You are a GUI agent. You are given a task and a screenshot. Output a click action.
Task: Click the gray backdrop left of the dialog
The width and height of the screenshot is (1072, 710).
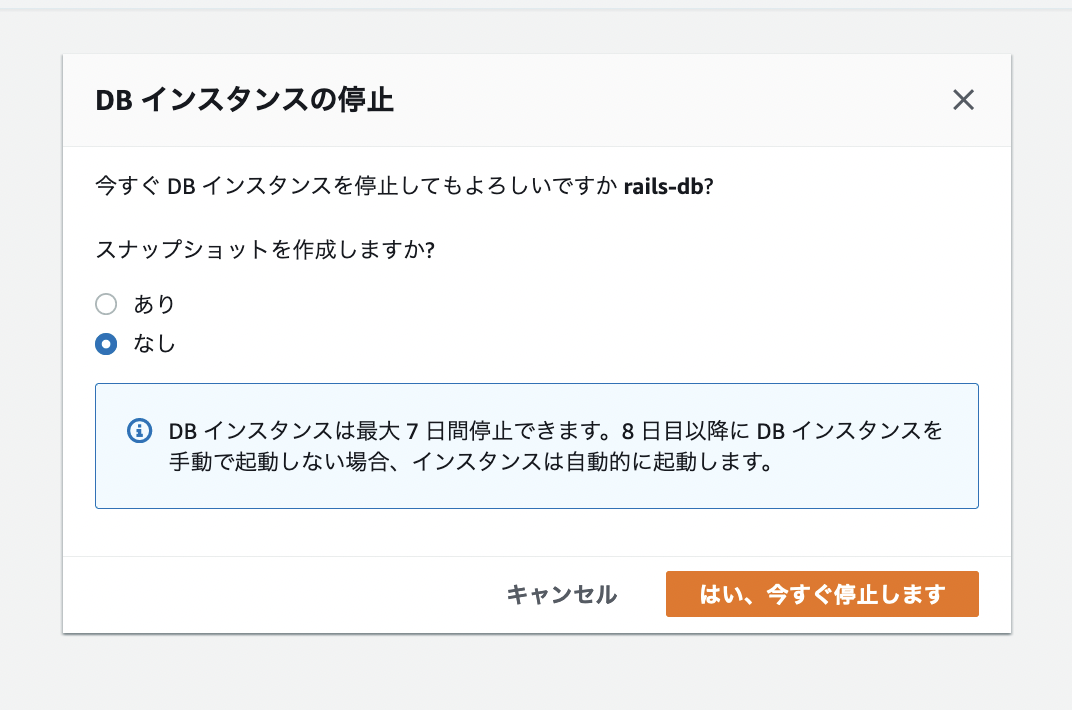point(30,350)
